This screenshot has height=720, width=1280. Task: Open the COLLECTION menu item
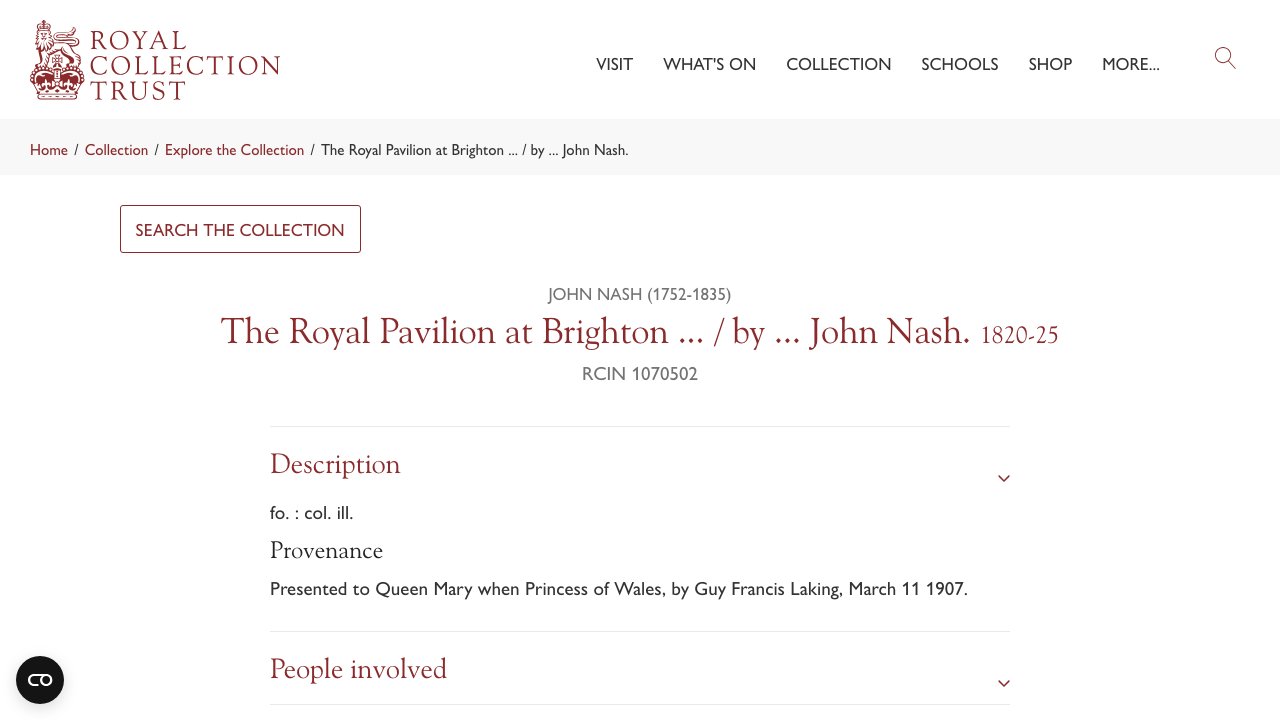tap(839, 62)
